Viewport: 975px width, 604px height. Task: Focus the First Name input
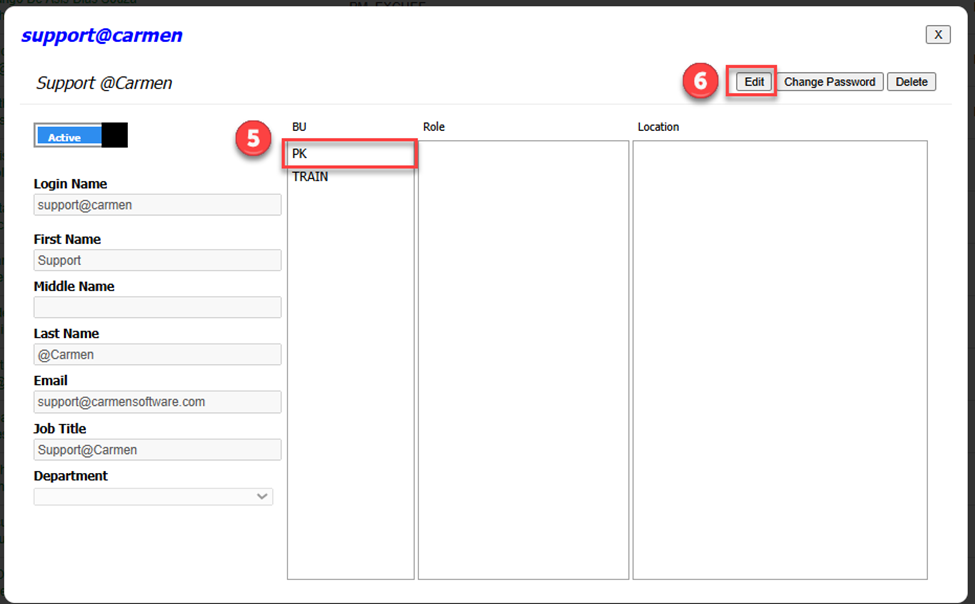point(157,260)
